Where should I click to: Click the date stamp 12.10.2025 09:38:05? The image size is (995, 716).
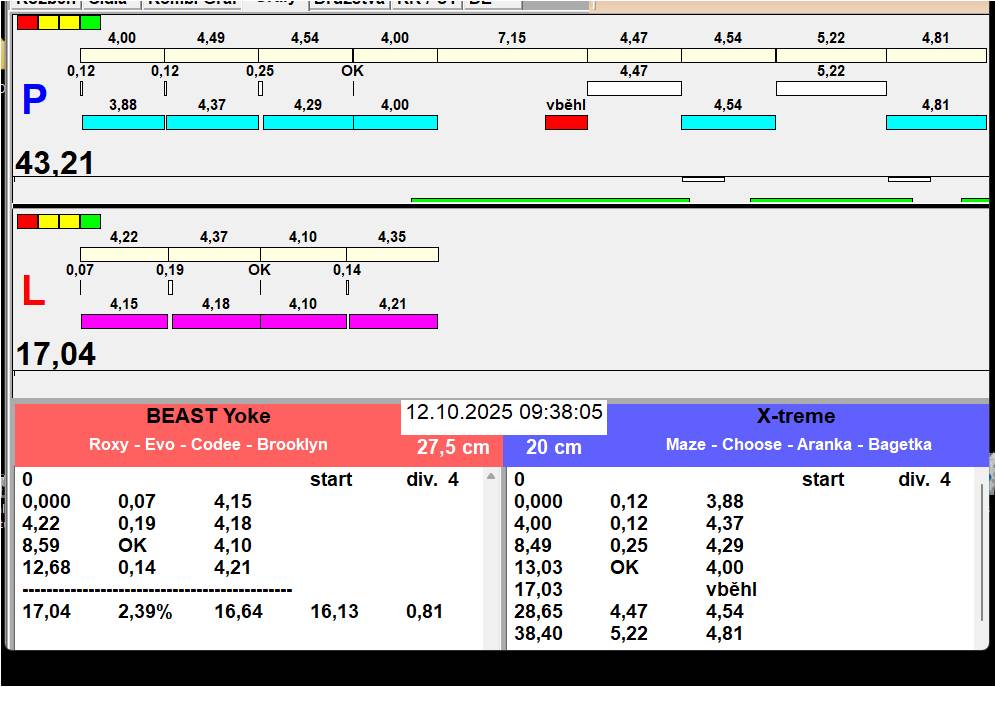tap(504, 412)
